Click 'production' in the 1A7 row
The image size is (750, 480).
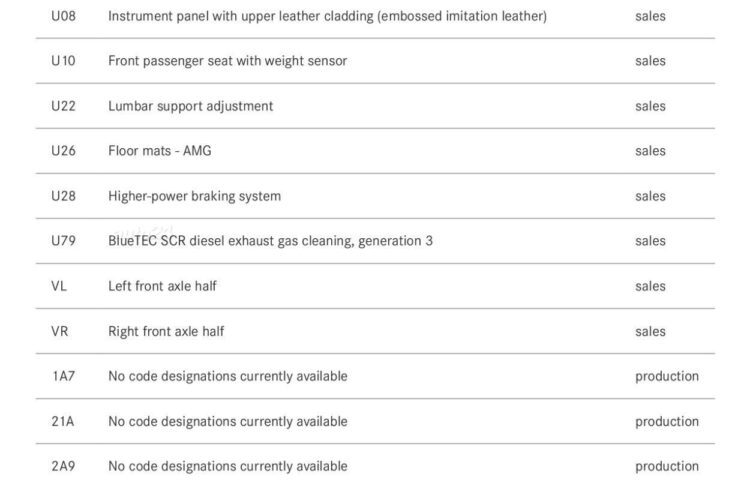click(x=666, y=376)
